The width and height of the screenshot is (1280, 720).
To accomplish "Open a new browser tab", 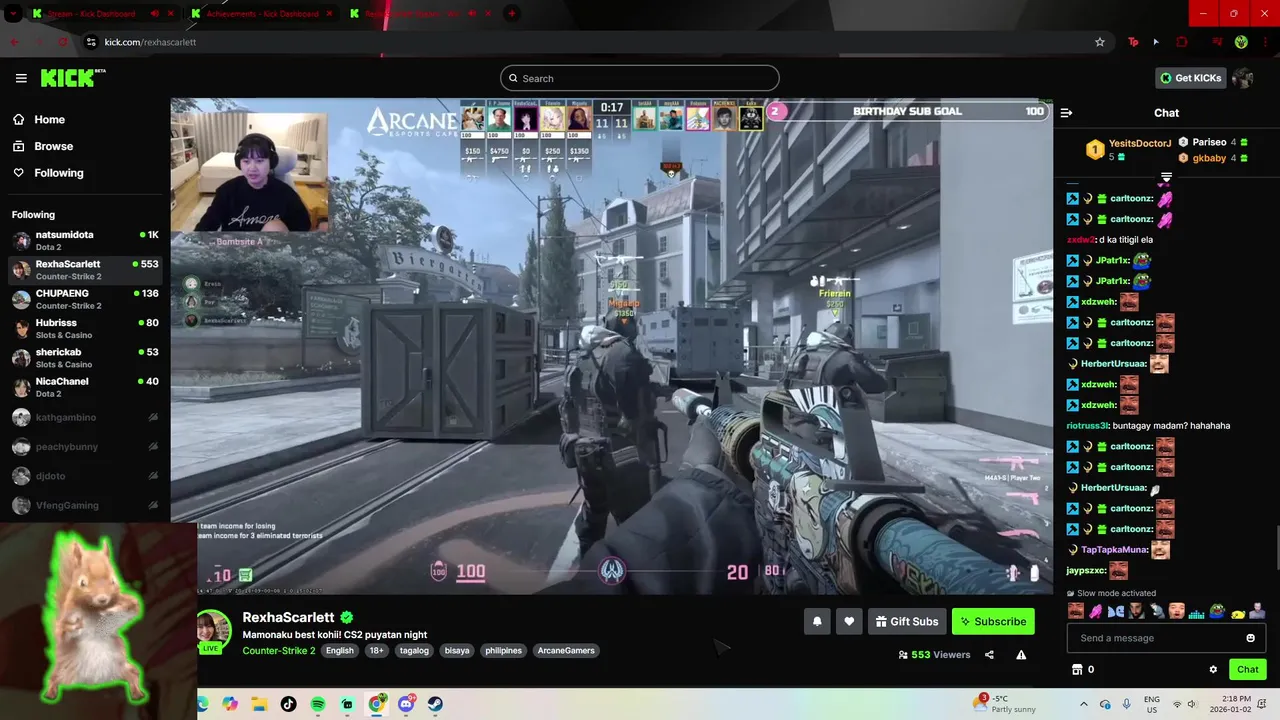I will 512,13.
